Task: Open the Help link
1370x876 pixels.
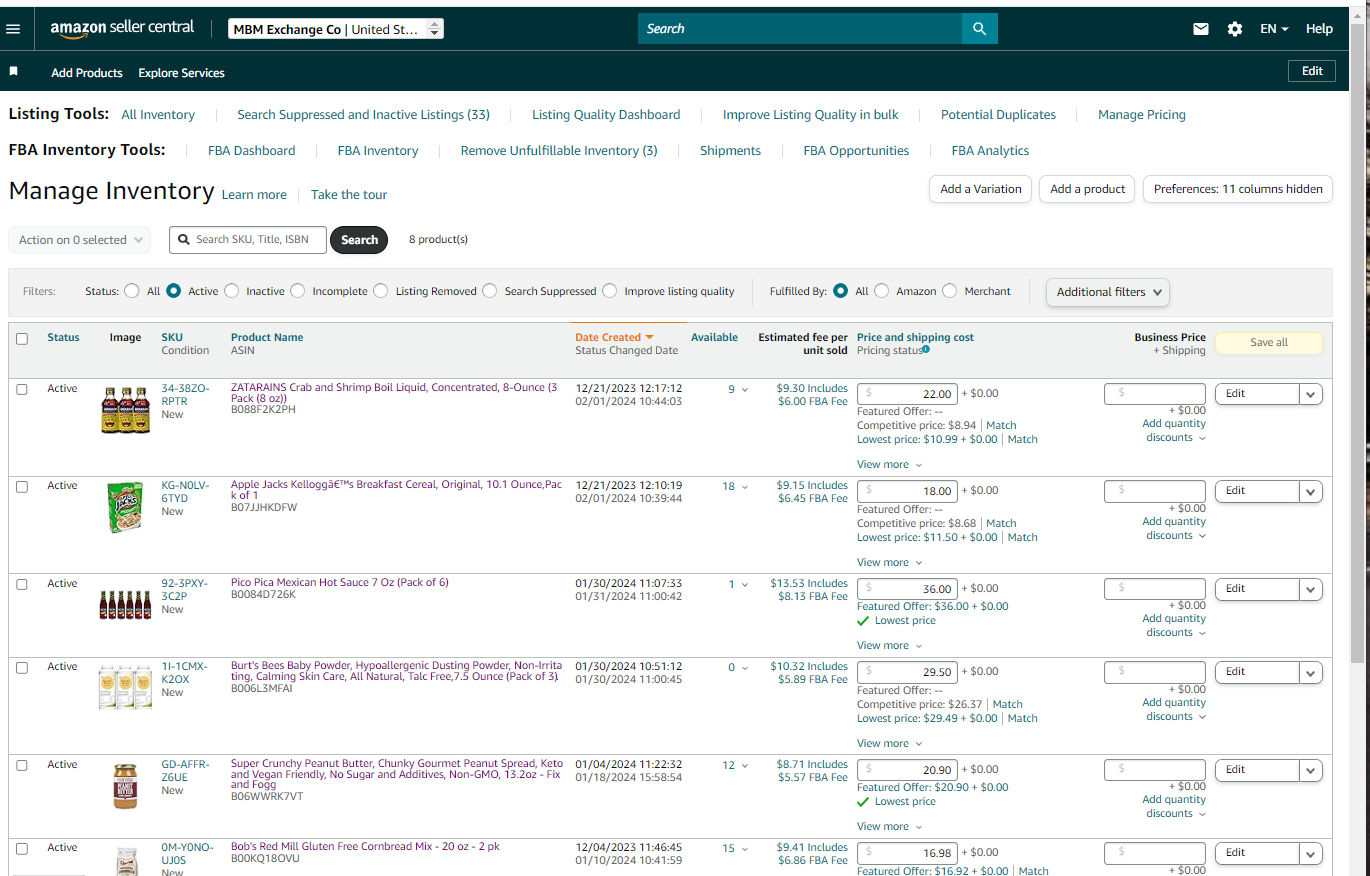Action: 1319,29
